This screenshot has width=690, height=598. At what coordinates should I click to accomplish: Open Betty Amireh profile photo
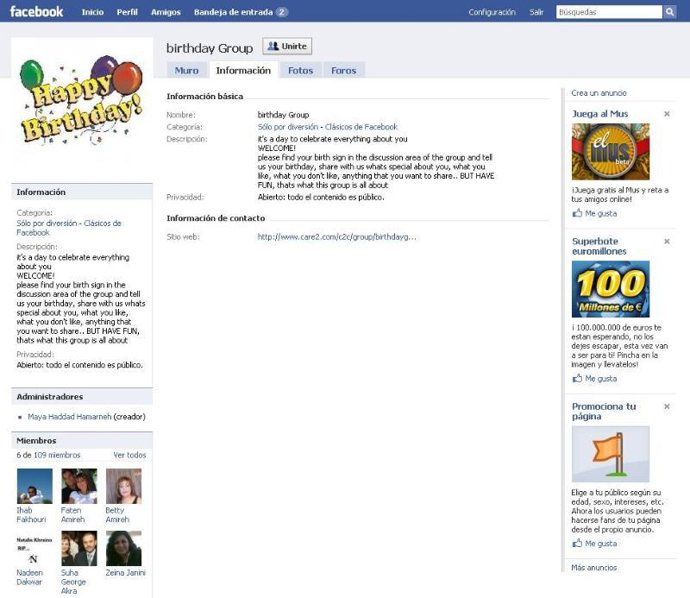click(x=124, y=486)
